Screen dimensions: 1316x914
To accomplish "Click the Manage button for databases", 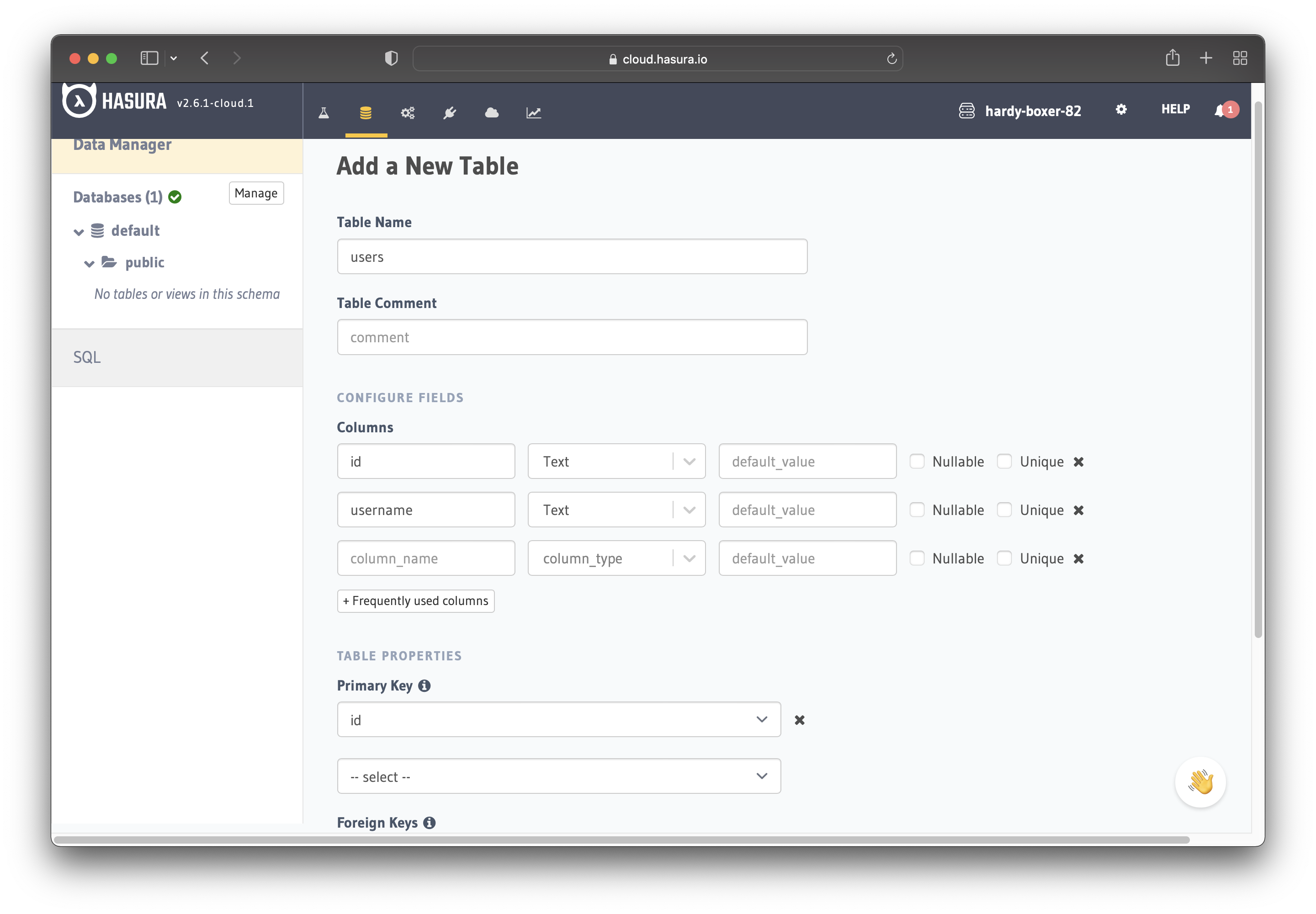I will tap(256, 193).
